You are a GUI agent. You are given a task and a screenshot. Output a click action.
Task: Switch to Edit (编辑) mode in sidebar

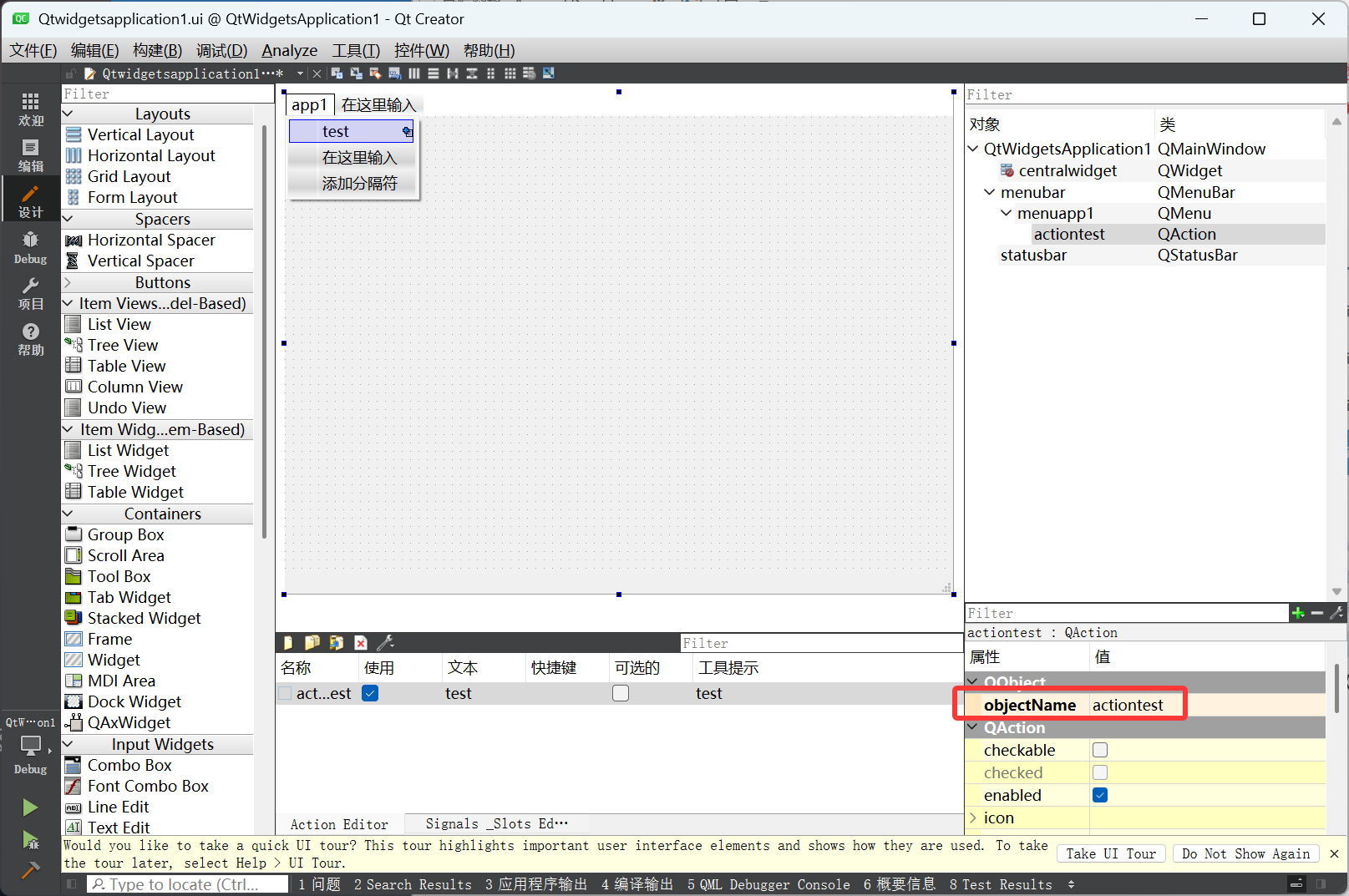pos(31,155)
